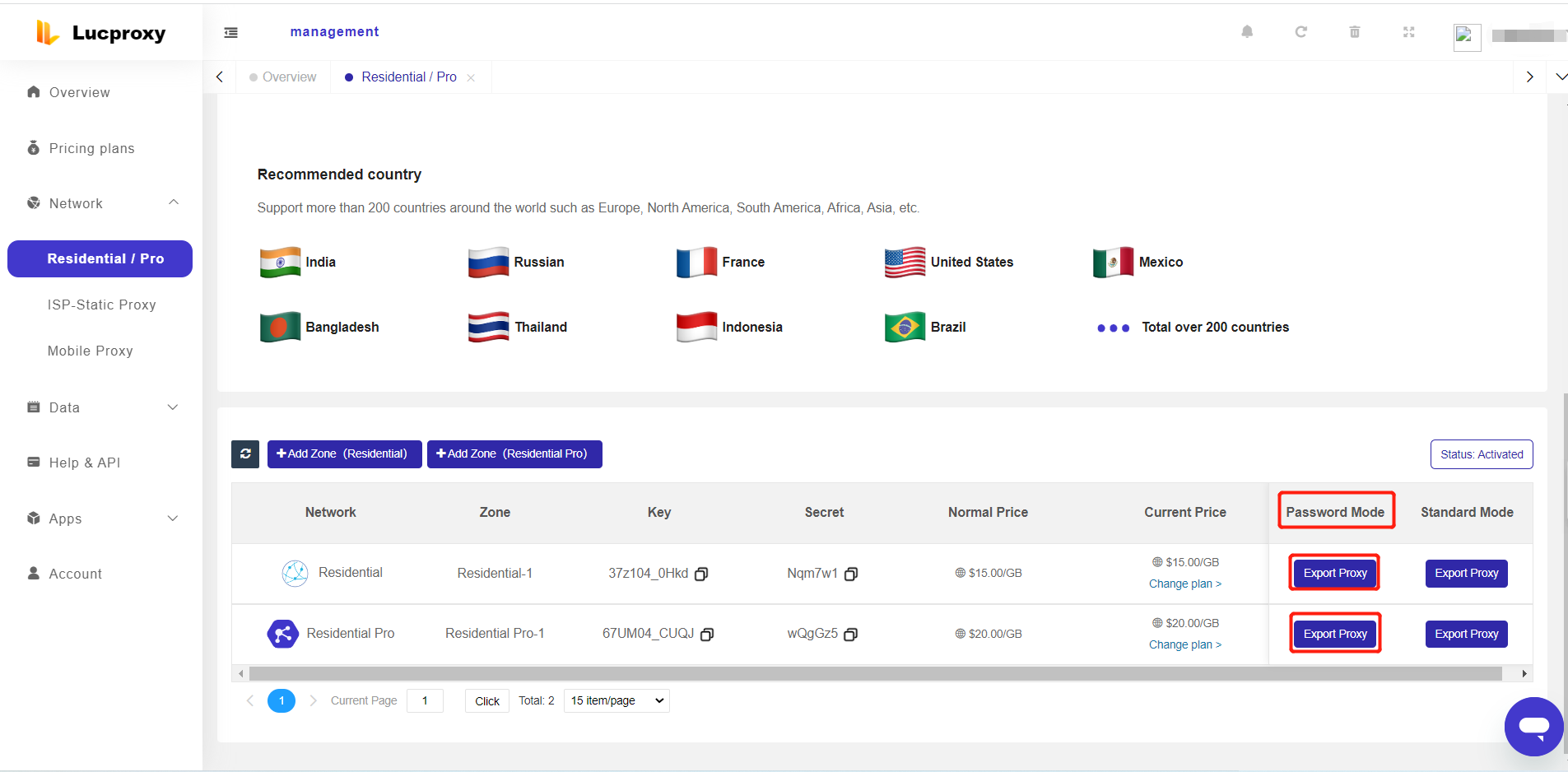Screen dimensions: 1568x772
Task: Click the Indonesia flag icon
Action: click(x=696, y=327)
